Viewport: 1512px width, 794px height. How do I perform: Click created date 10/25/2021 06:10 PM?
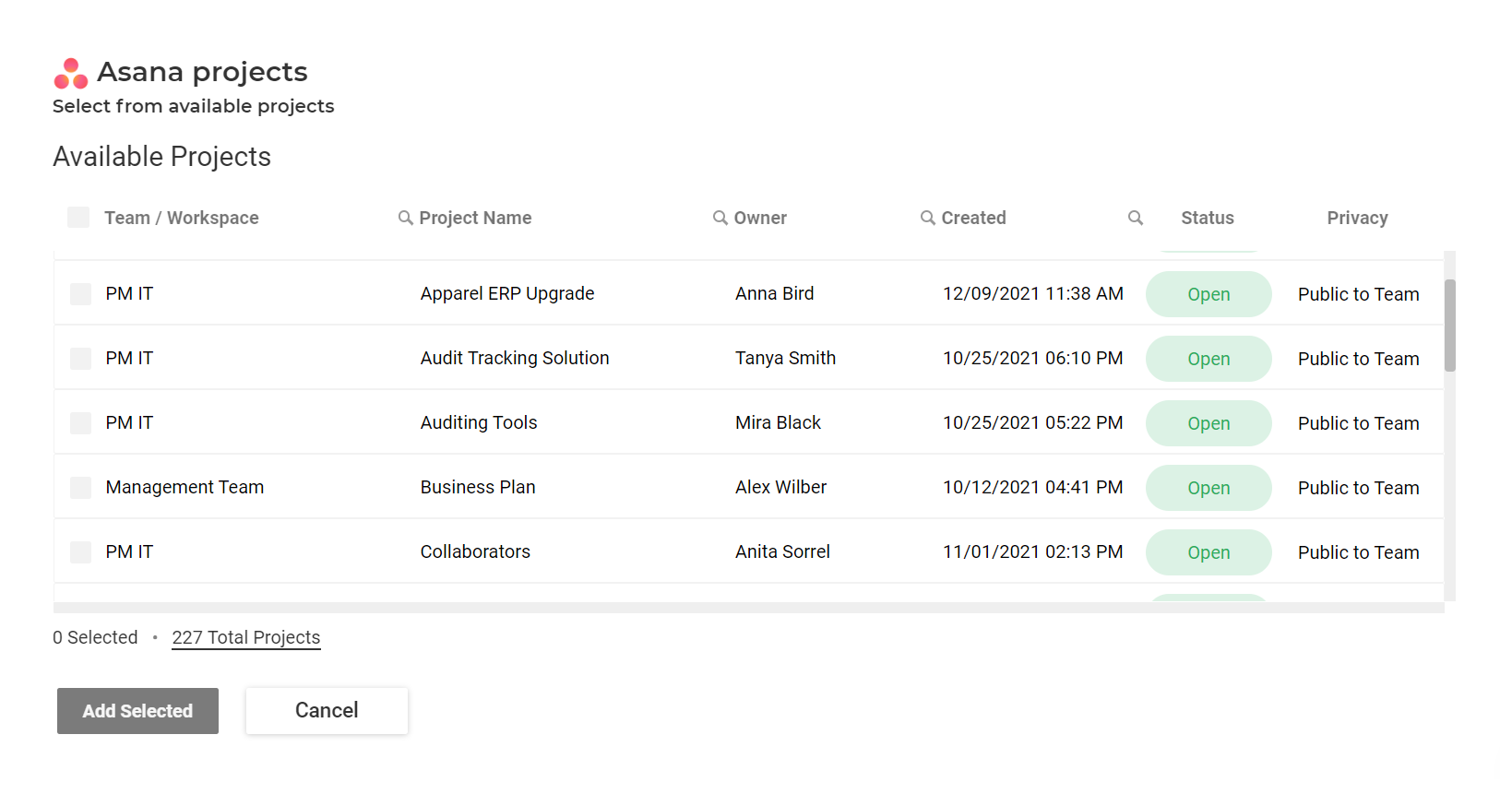[1033, 358]
